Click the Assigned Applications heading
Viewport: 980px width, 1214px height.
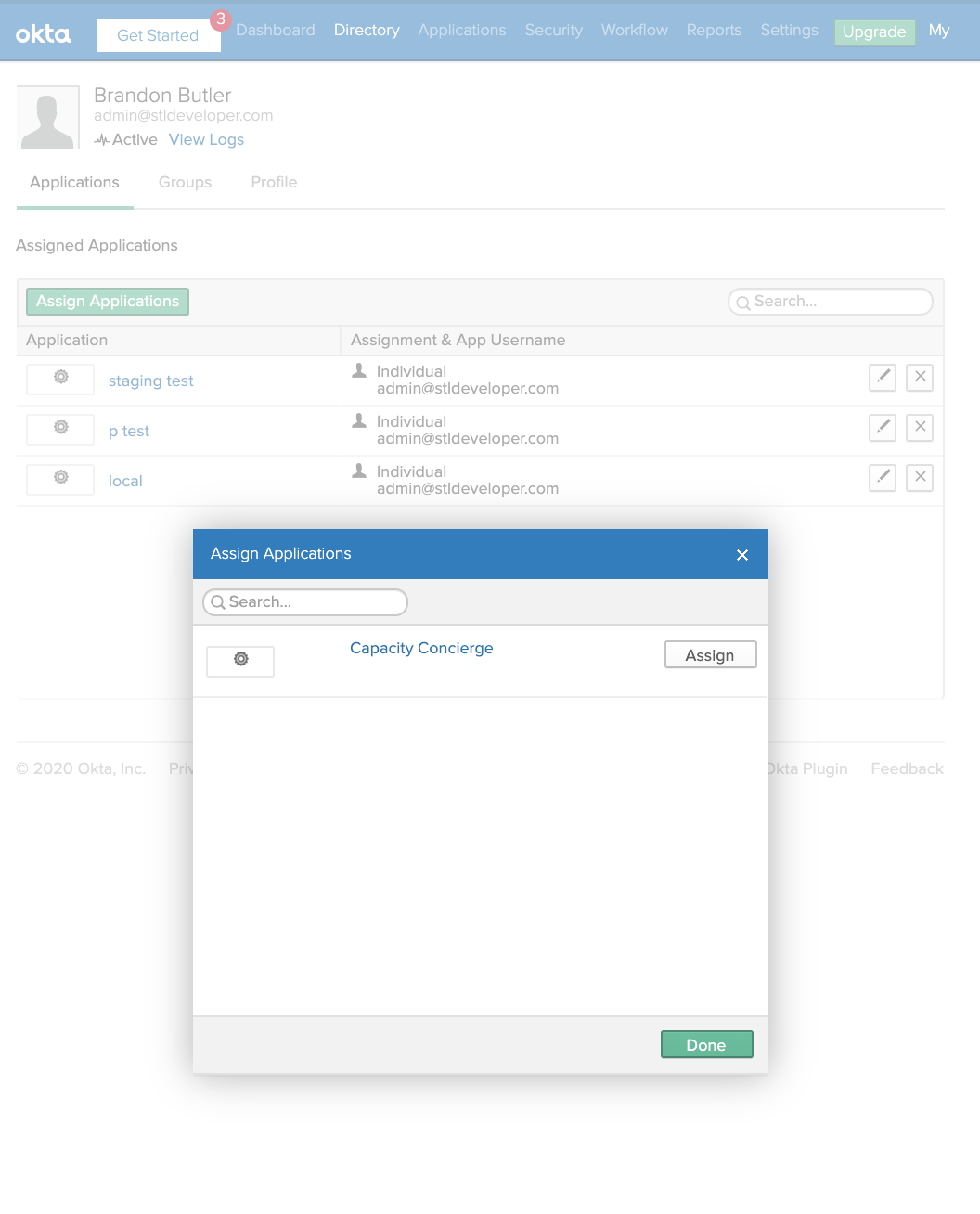point(97,245)
